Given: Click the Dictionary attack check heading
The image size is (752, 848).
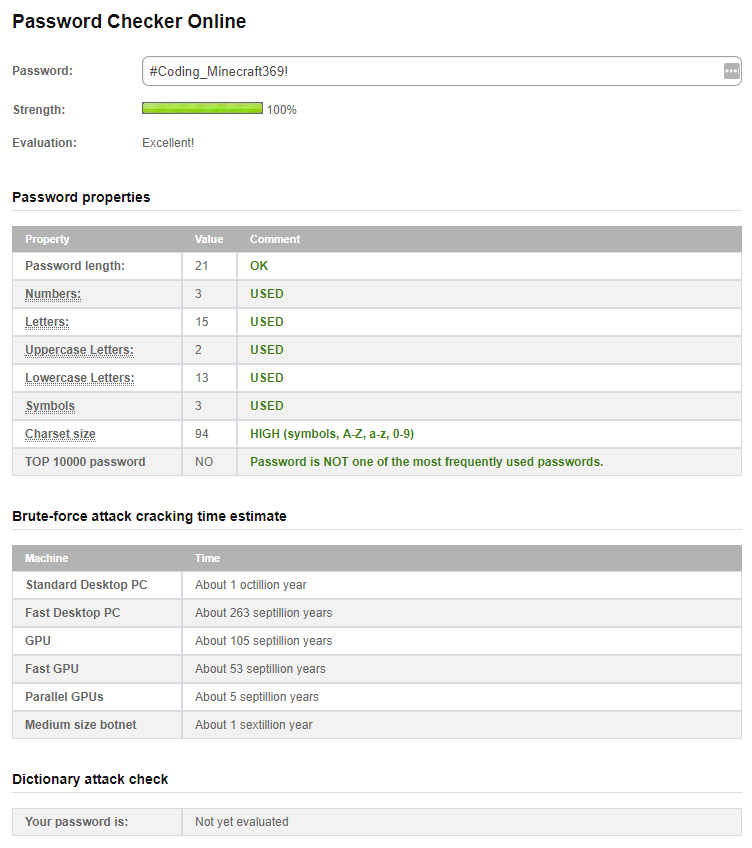Looking at the screenshot, I should (x=90, y=778).
